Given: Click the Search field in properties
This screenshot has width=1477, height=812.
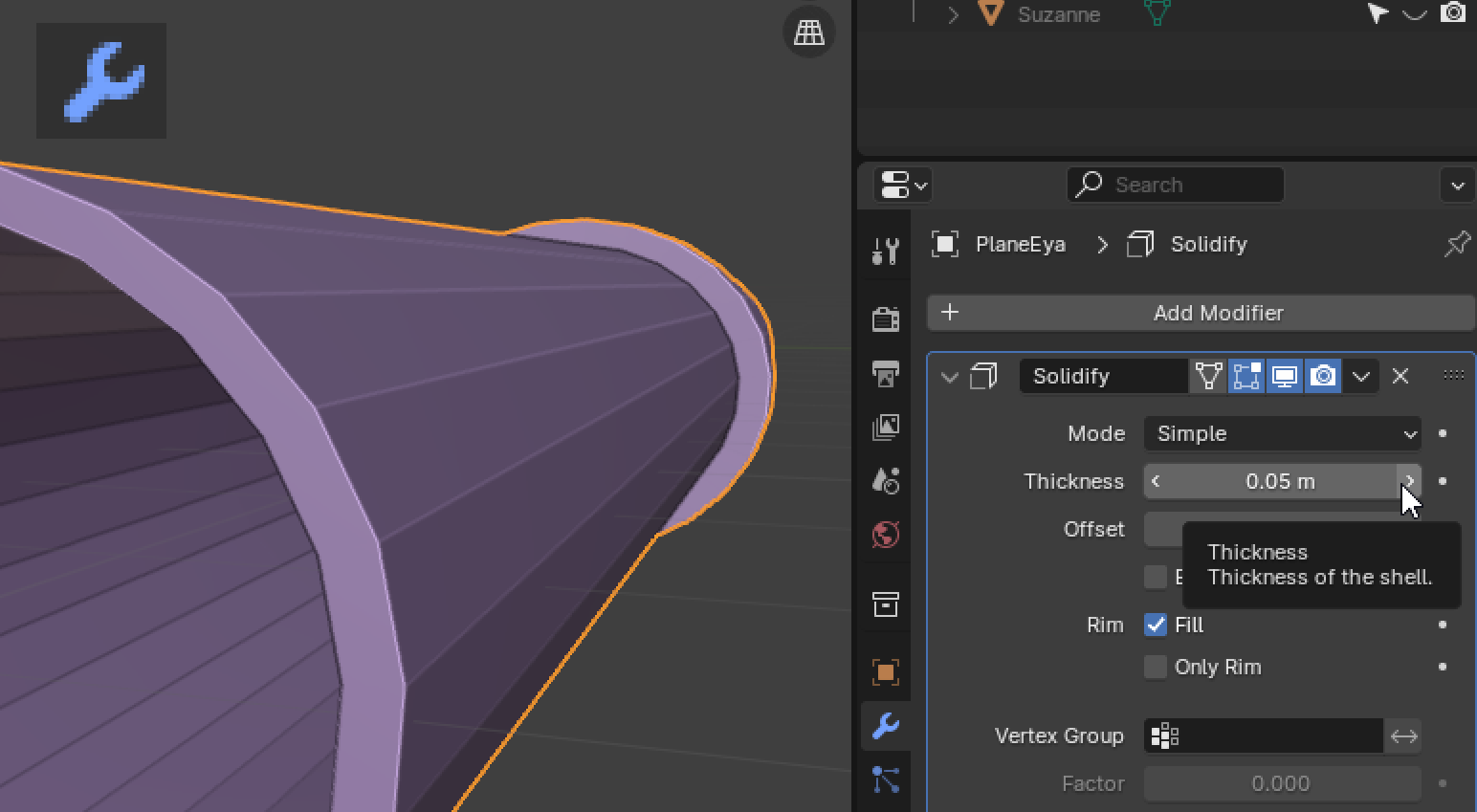Looking at the screenshot, I should pos(1176,185).
